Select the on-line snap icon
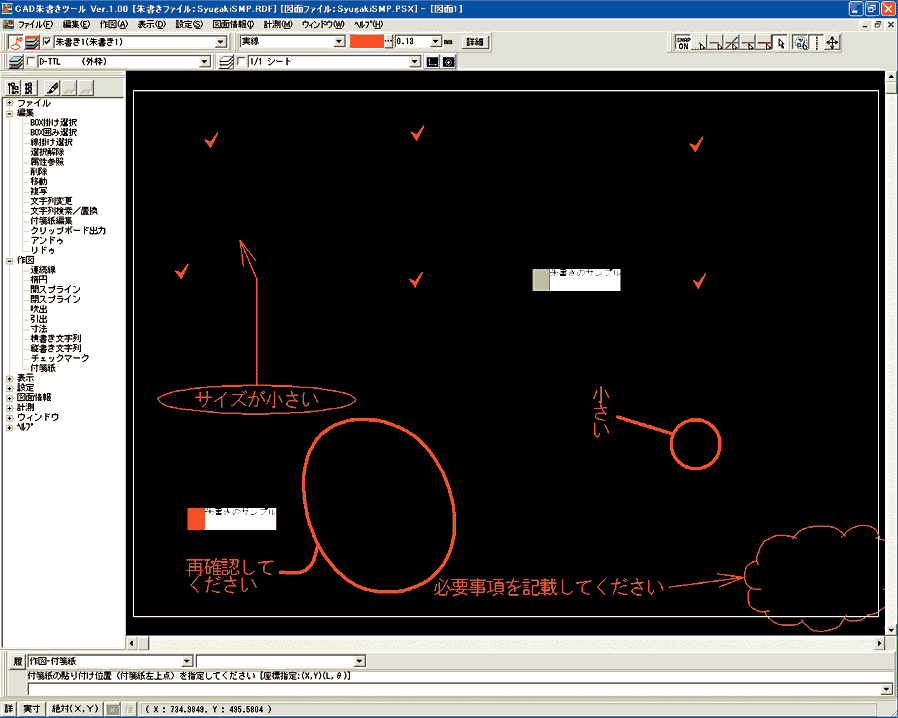Screen dimensions: 898x718 763,42
